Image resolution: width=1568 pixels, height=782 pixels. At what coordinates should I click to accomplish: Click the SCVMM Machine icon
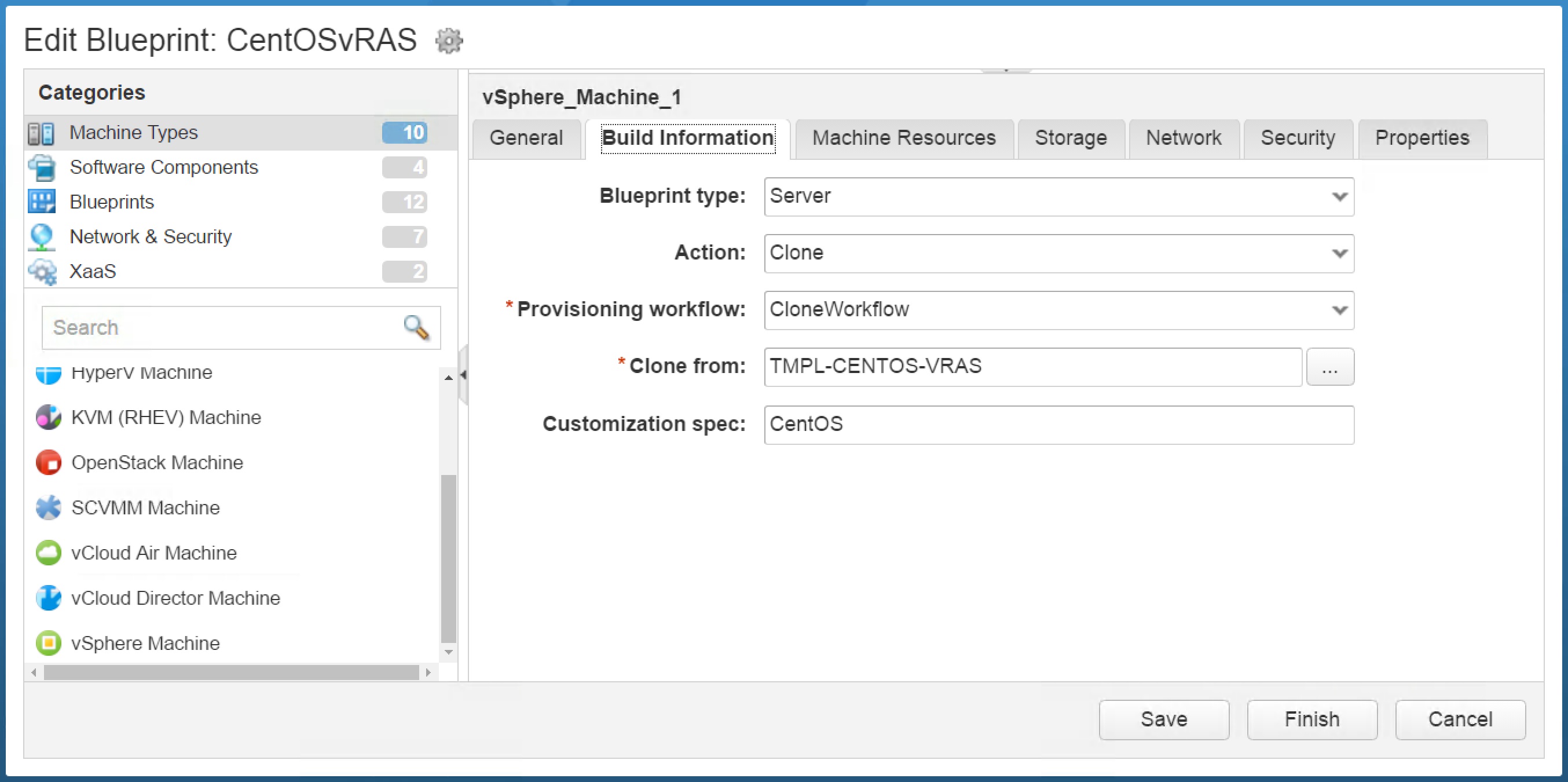click(x=49, y=507)
